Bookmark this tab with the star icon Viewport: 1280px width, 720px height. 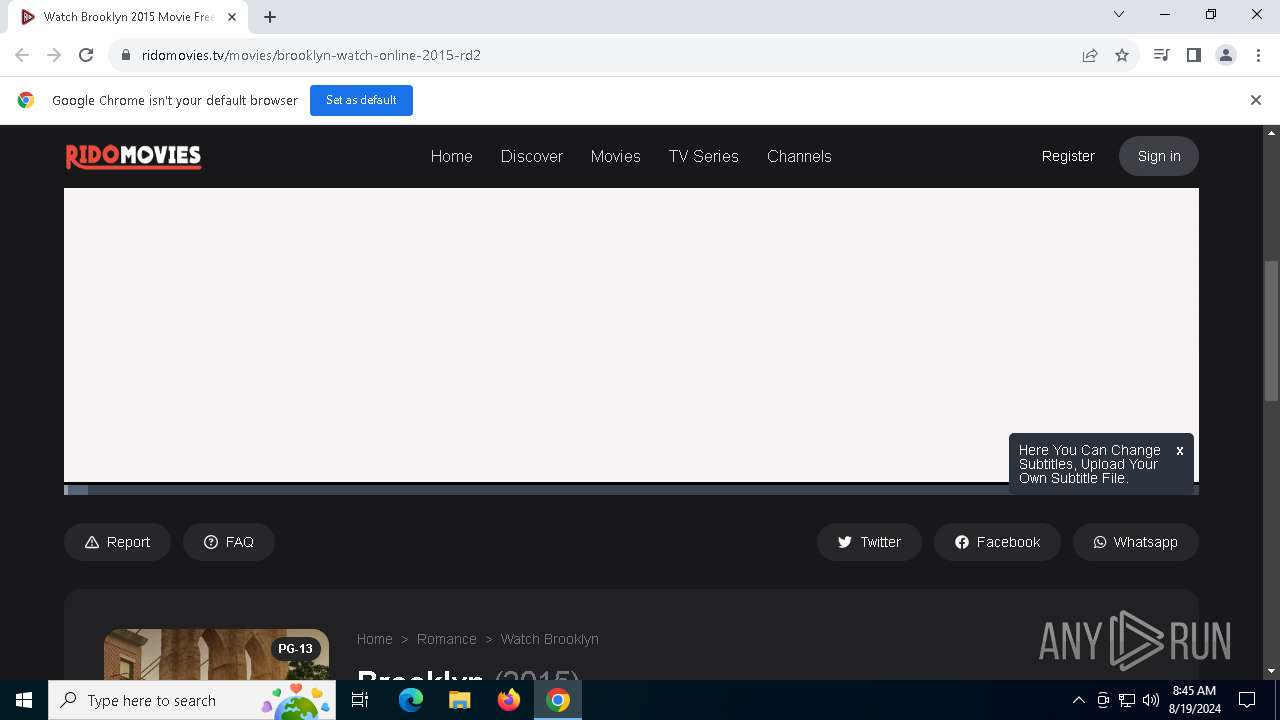click(1122, 55)
